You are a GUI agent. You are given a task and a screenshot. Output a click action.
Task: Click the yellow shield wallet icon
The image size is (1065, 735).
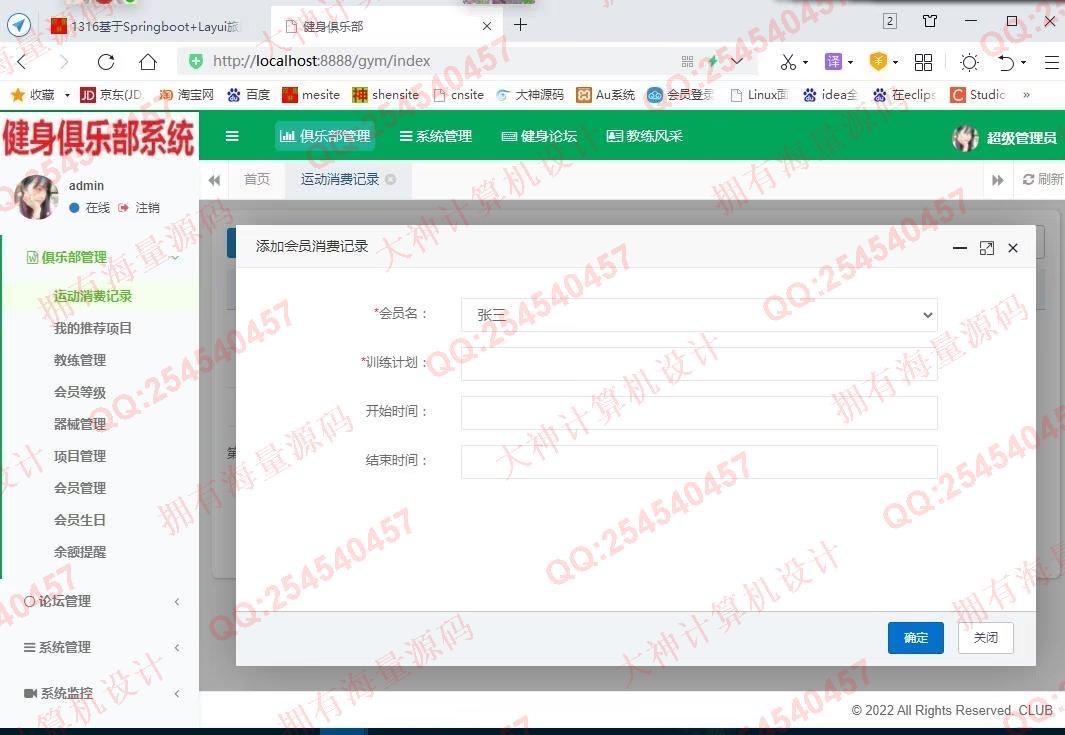point(878,62)
